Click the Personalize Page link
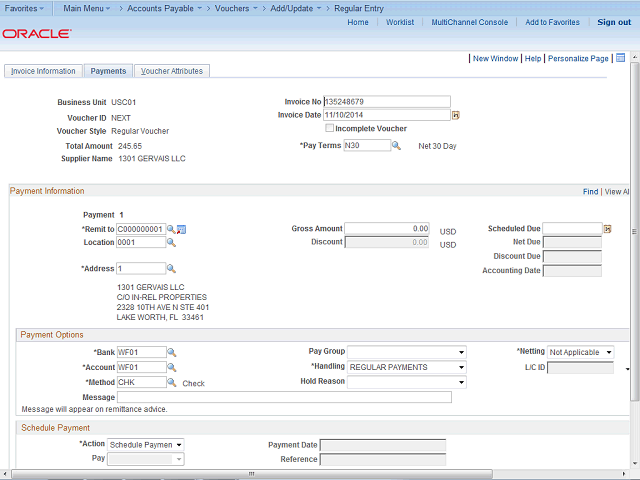Image resolution: width=640 pixels, height=480 pixels. (578, 59)
